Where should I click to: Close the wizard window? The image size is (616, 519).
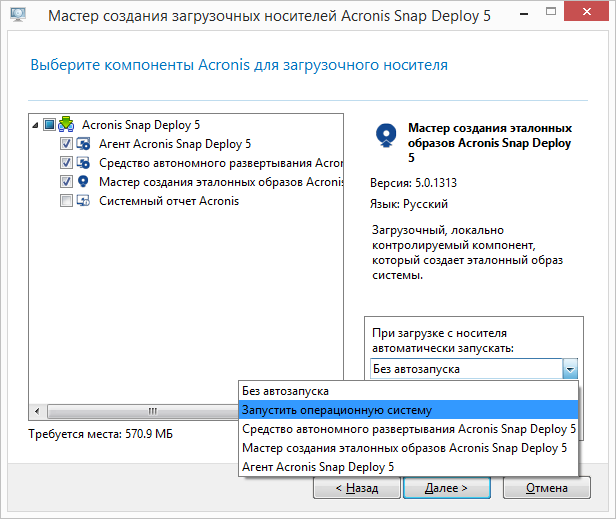tap(587, 11)
